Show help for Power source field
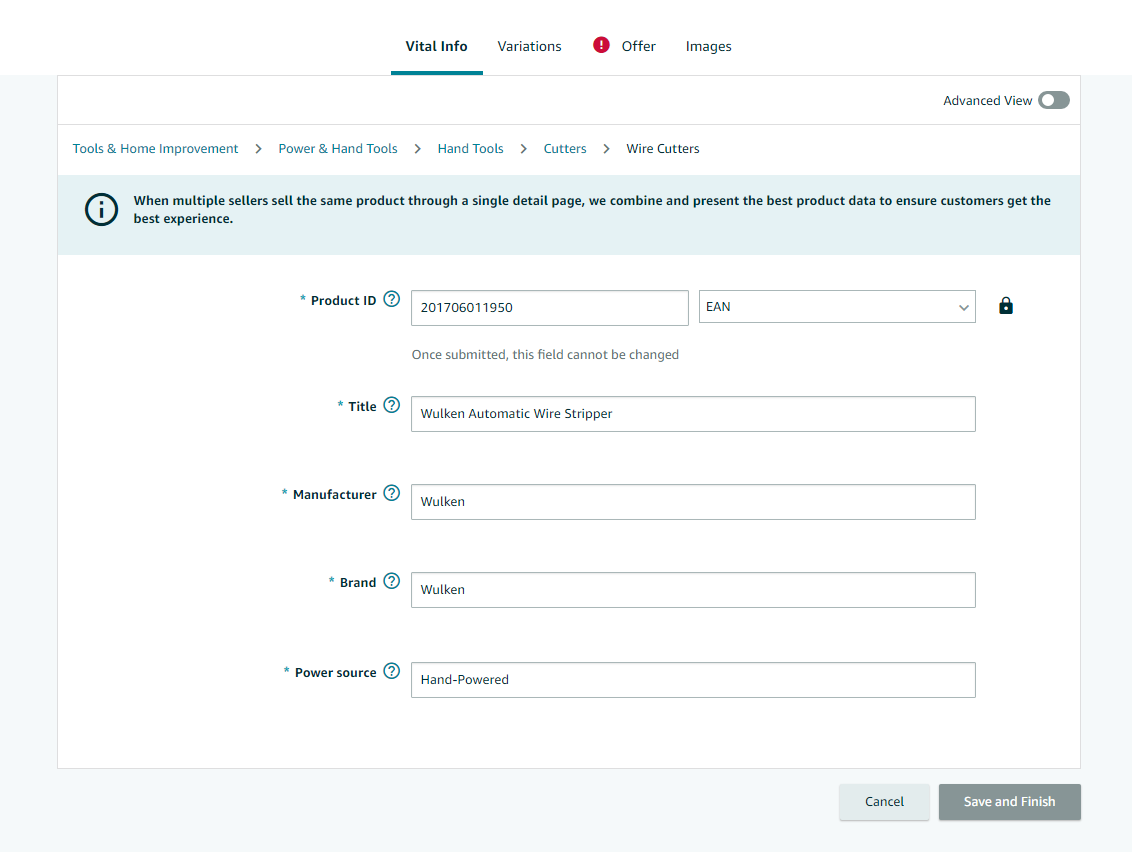 (x=392, y=671)
